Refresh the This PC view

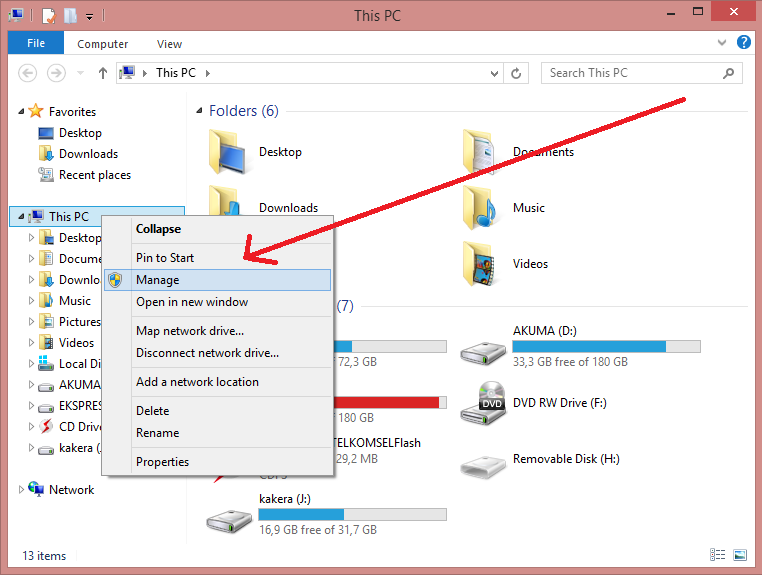[x=516, y=73]
